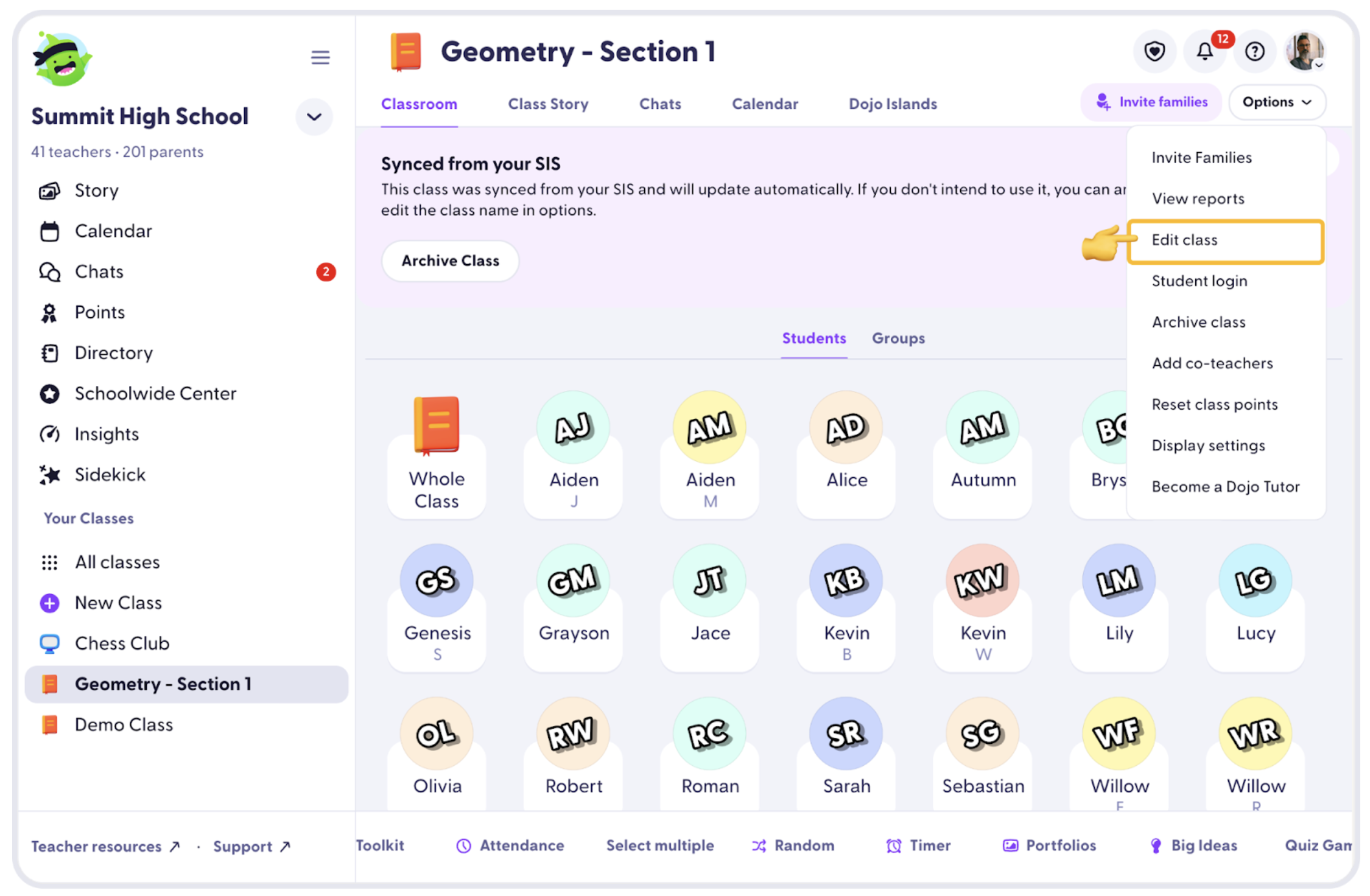The height and width of the screenshot is (896, 1370).
Task: Click the Archive Class button
Action: click(450, 261)
